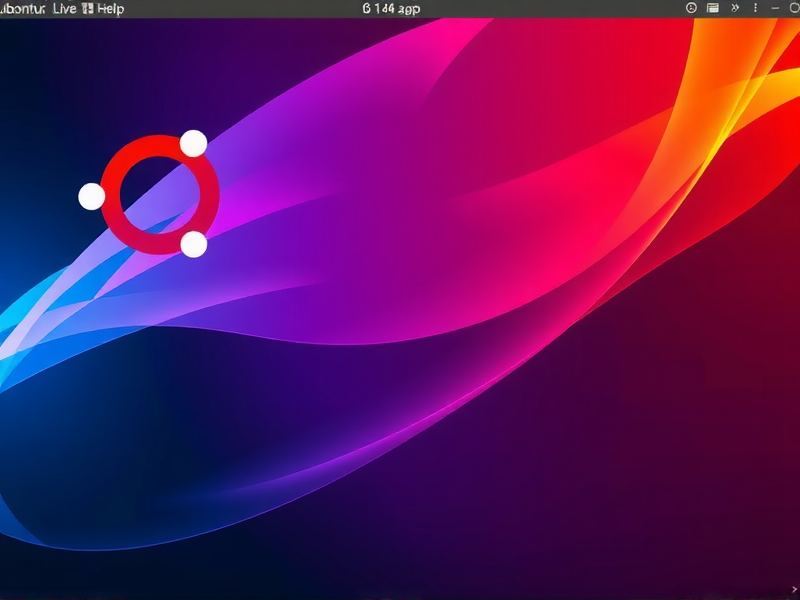Click the minimize dash in top bar
This screenshot has width=800, height=600.
tap(773, 8)
